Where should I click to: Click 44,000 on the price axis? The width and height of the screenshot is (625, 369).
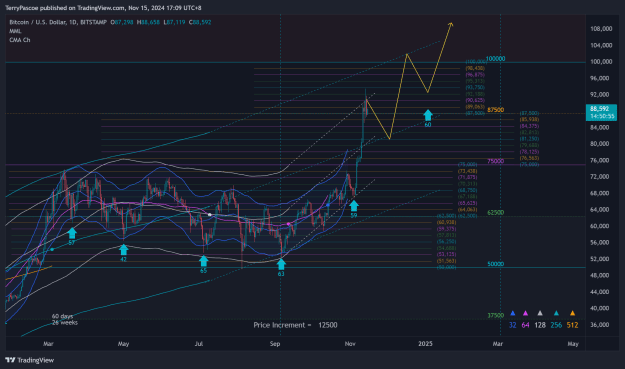pyautogui.click(x=599, y=292)
